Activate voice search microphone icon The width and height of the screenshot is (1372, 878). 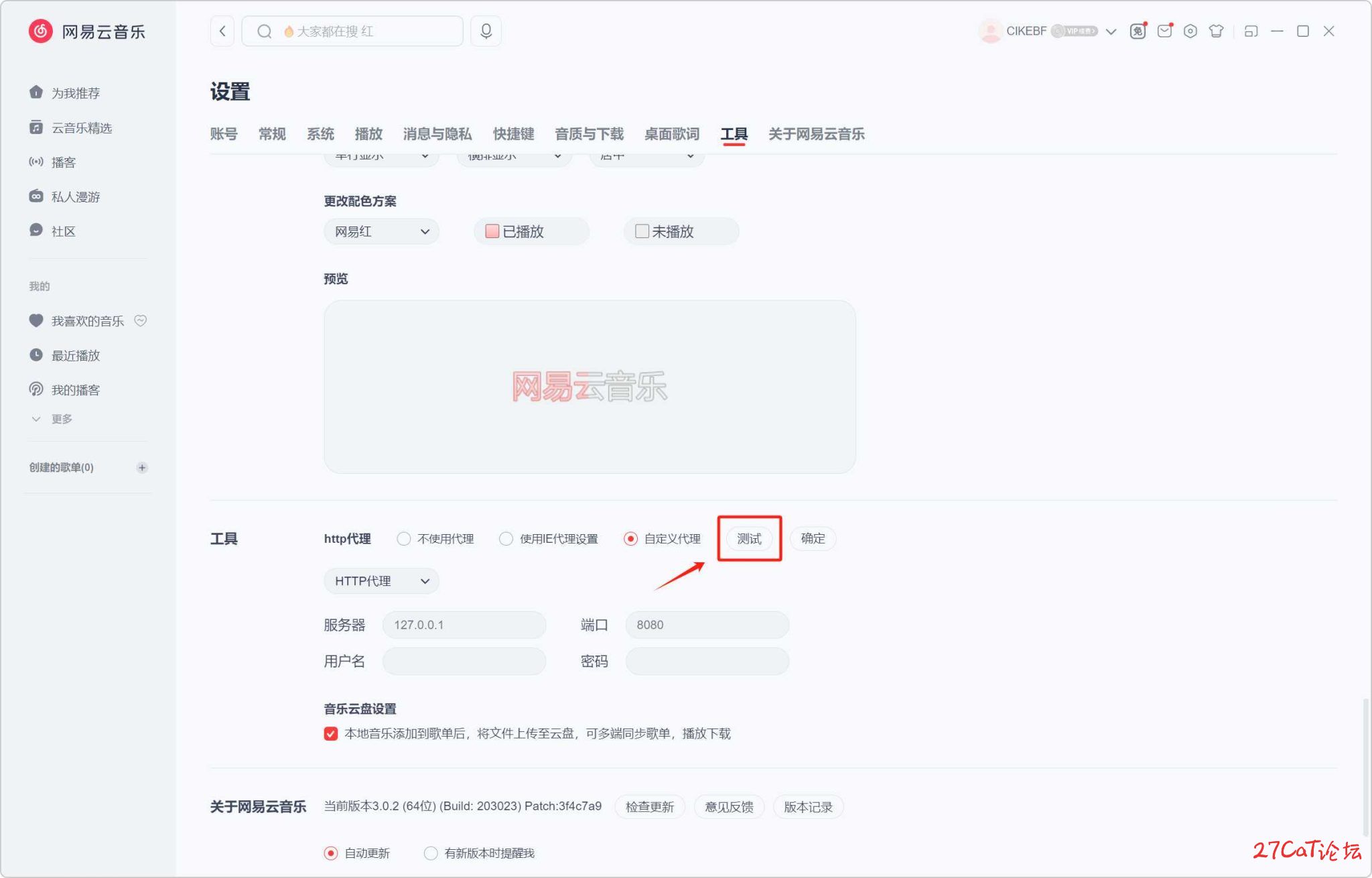(x=486, y=31)
